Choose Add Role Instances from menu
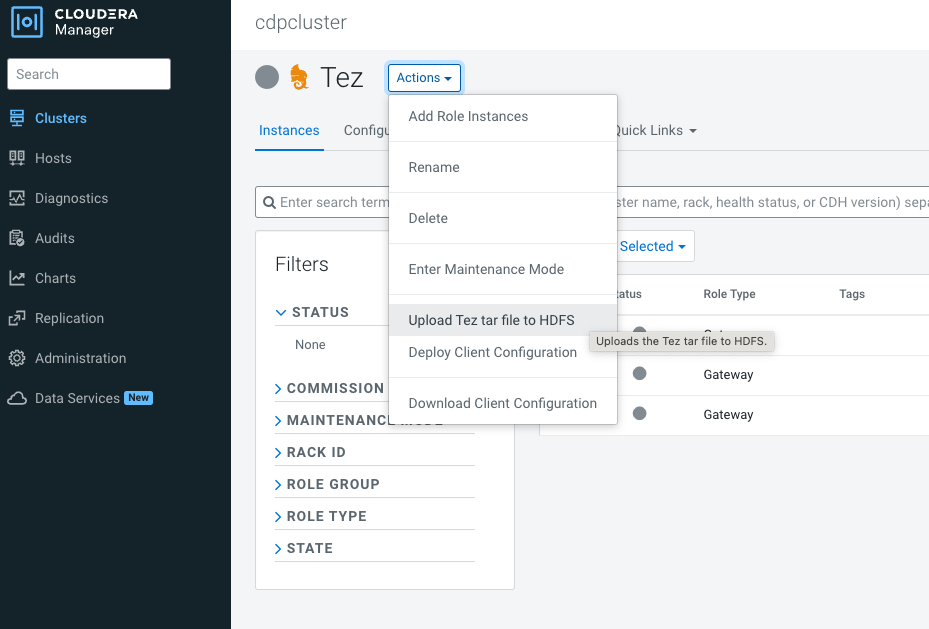 point(503,116)
